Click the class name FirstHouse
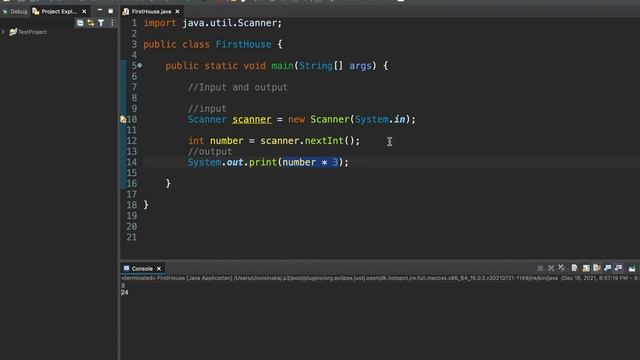The image size is (640, 360). (x=243, y=44)
